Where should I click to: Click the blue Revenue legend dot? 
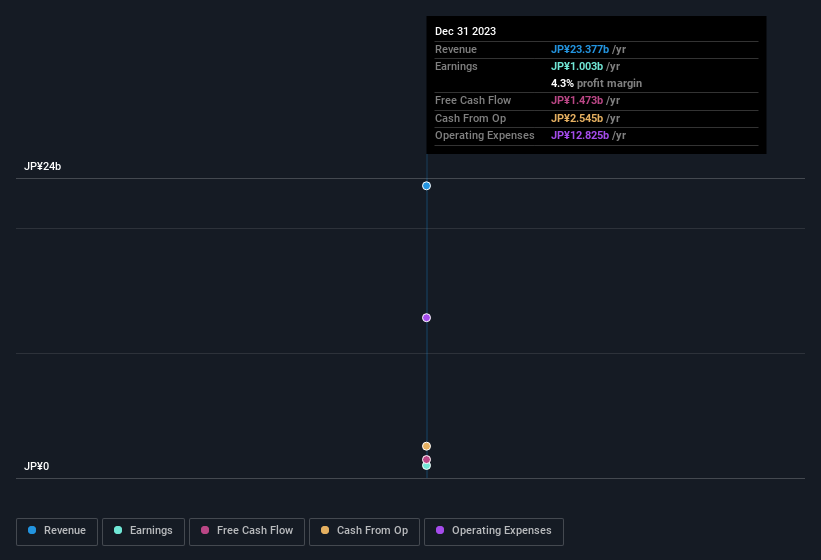pyautogui.click(x=32, y=530)
